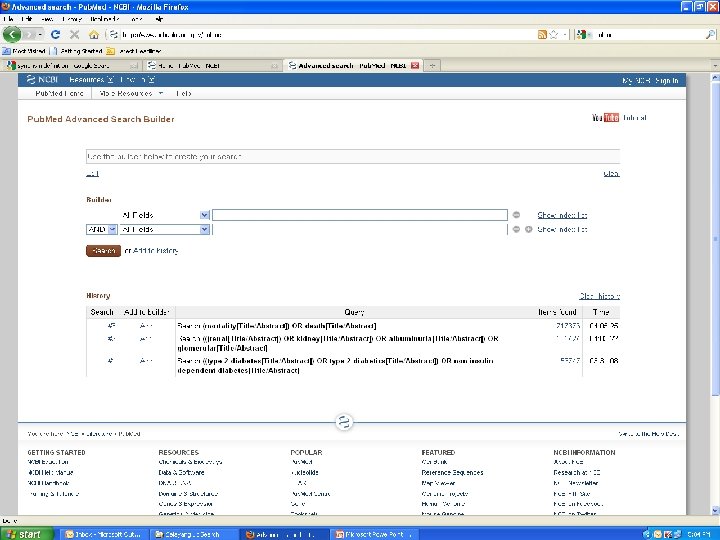Open the second row All Fields dropdown
Viewport: 720px width, 540px height.
pos(165,229)
